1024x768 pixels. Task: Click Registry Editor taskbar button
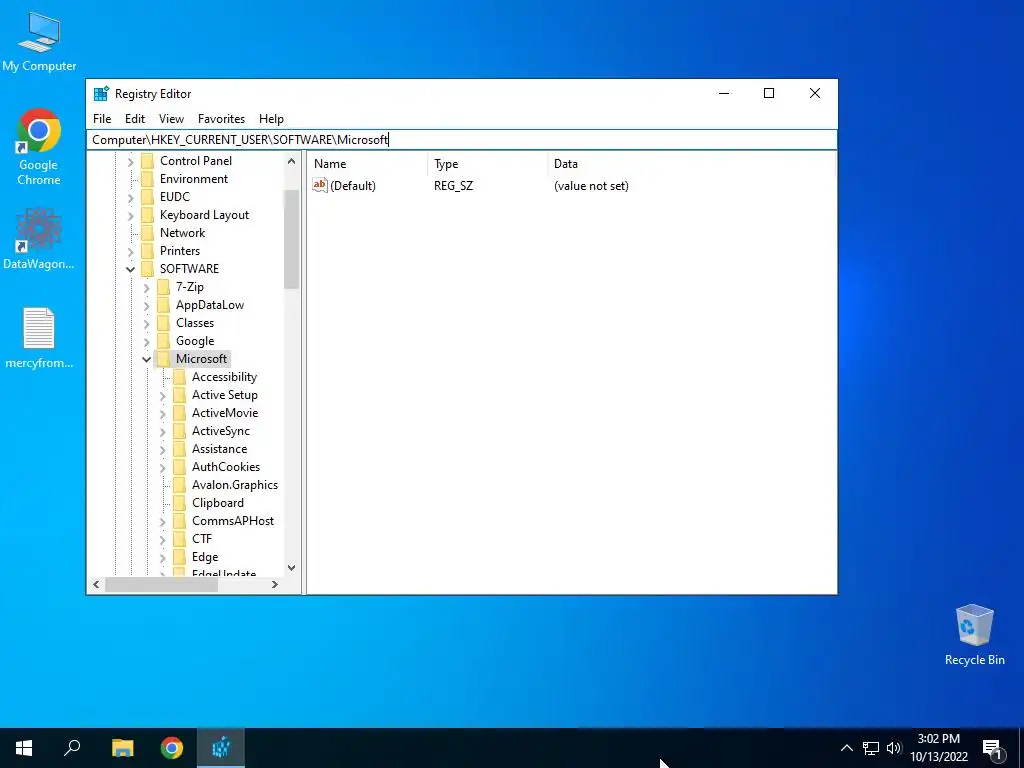pos(221,748)
